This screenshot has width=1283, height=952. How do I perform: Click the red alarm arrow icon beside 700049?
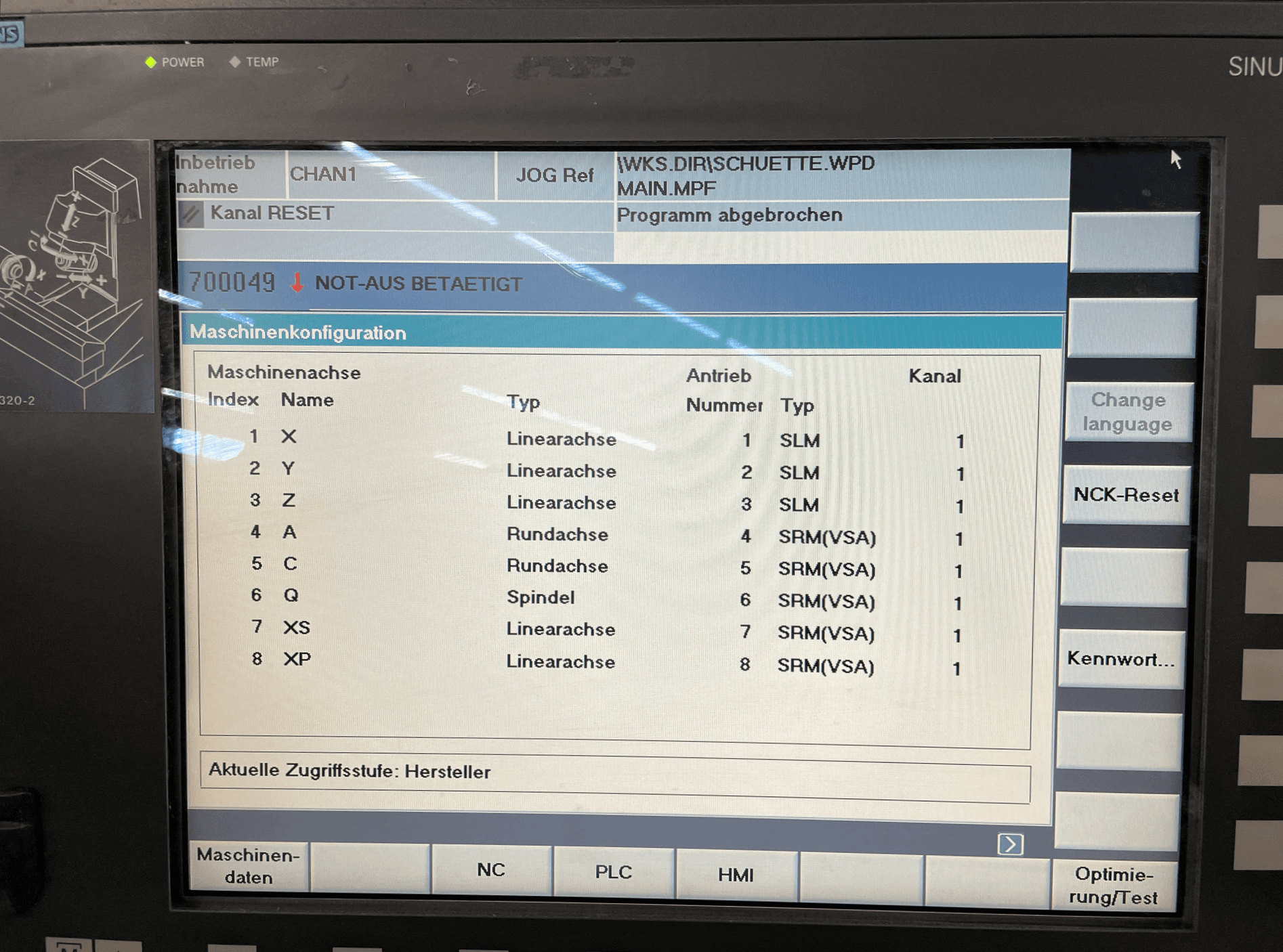point(296,284)
